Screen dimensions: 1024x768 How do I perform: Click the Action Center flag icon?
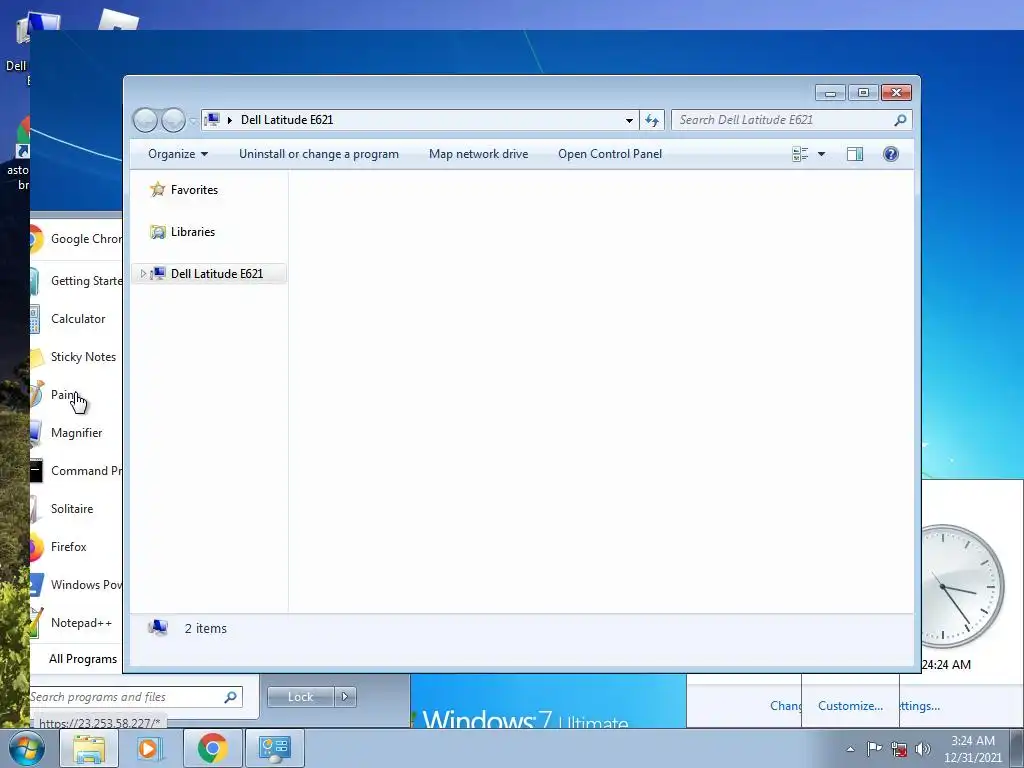(874, 749)
